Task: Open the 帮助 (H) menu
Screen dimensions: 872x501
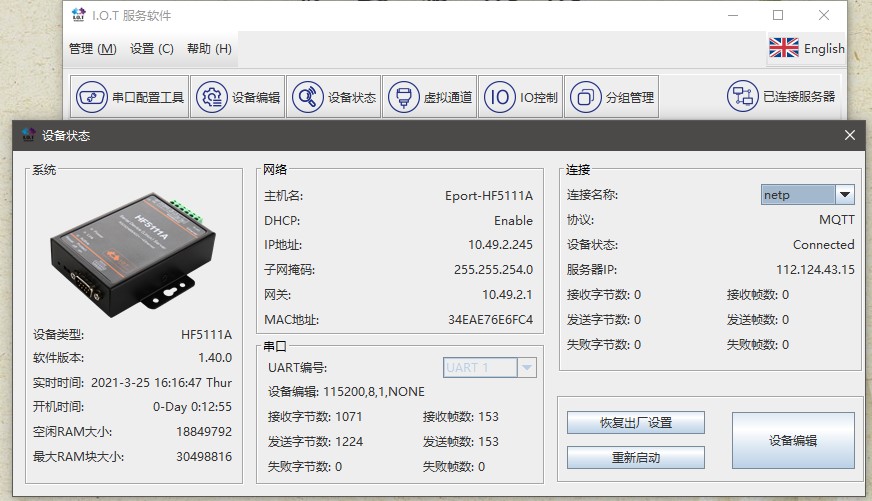Action: pos(209,48)
